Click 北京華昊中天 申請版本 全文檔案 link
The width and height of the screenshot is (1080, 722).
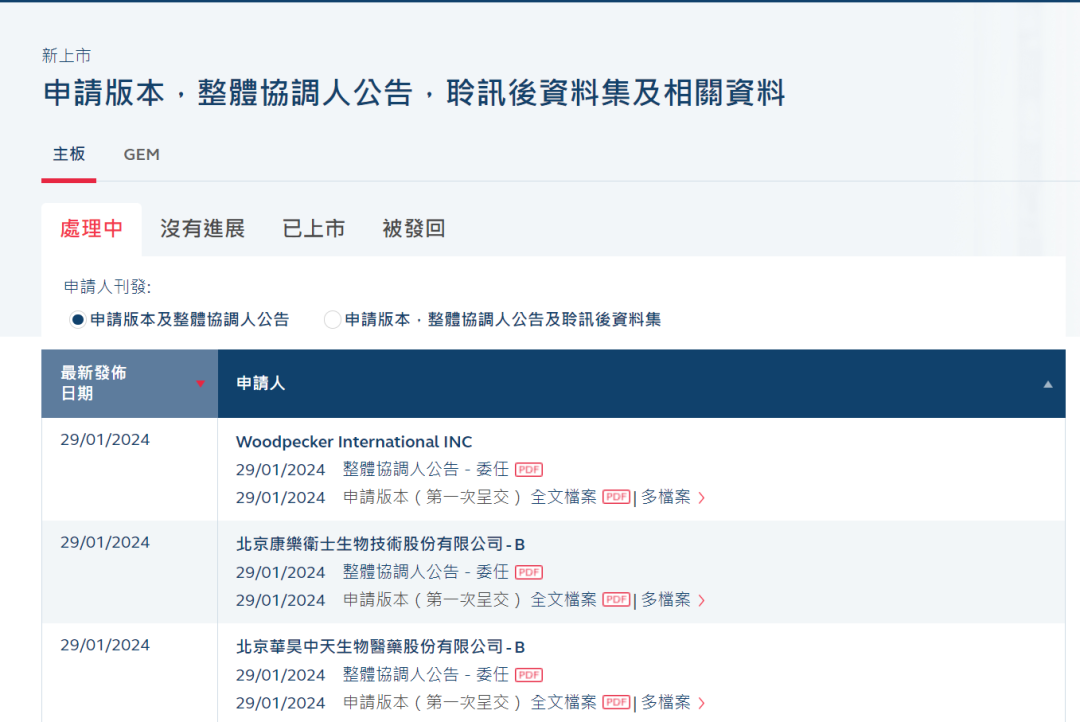pos(563,703)
